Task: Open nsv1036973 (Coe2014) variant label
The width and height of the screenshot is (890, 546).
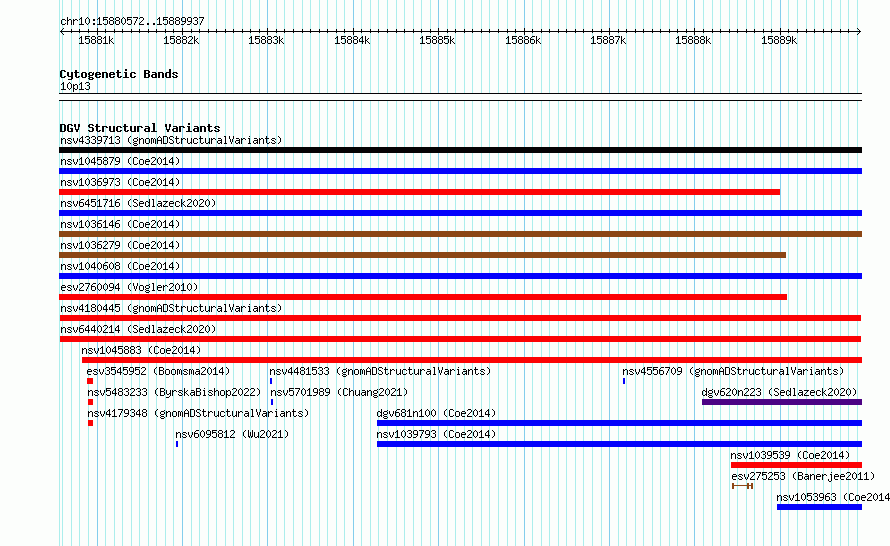Action: pos(120,182)
